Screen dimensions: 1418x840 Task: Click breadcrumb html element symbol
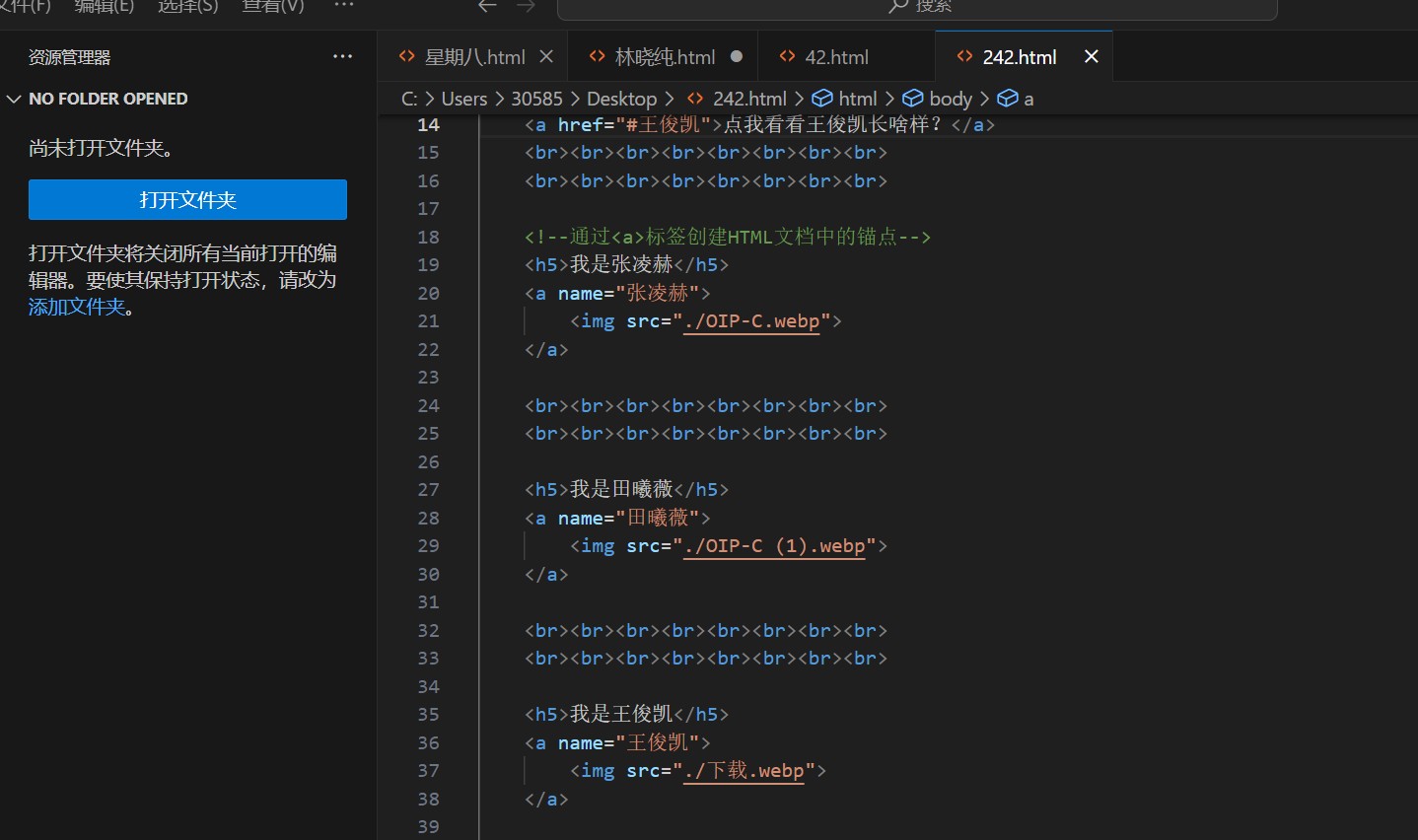click(x=844, y=99)
